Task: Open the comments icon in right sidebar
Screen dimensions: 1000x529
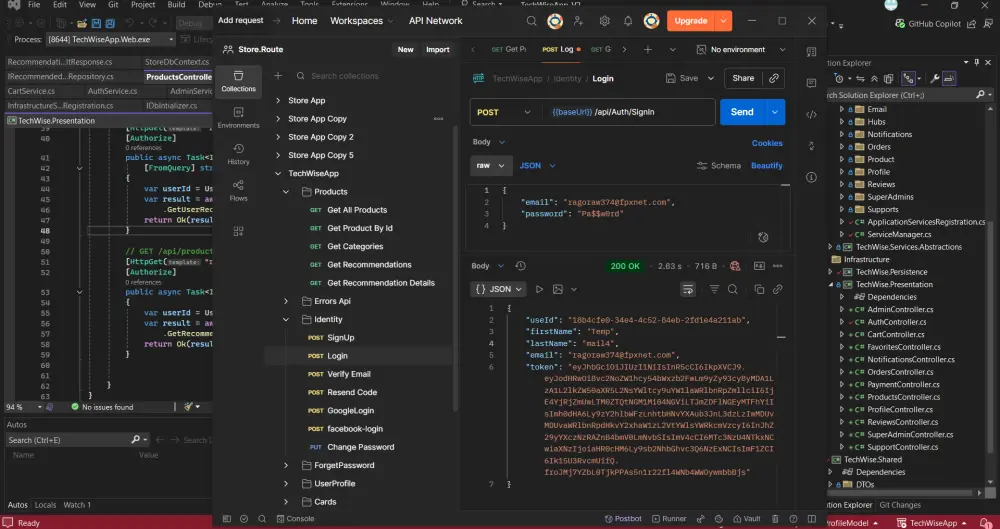Action: pyautogui.click(x=811, y=83)
